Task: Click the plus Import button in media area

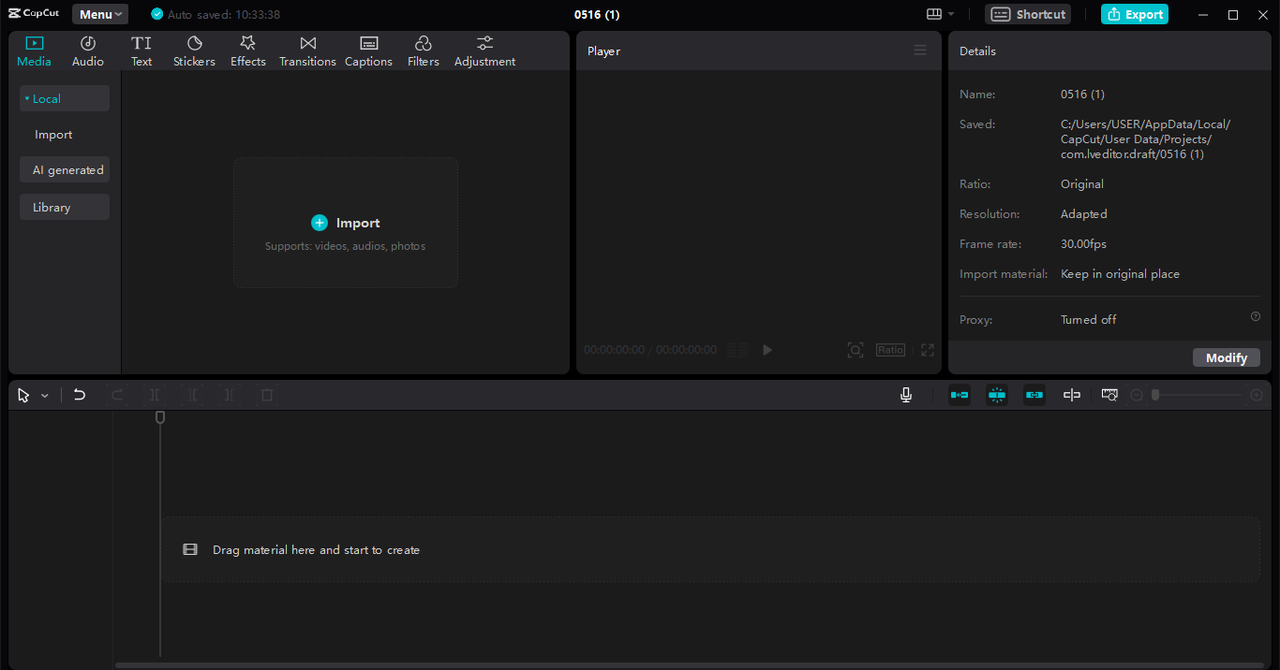Action: 346,223
